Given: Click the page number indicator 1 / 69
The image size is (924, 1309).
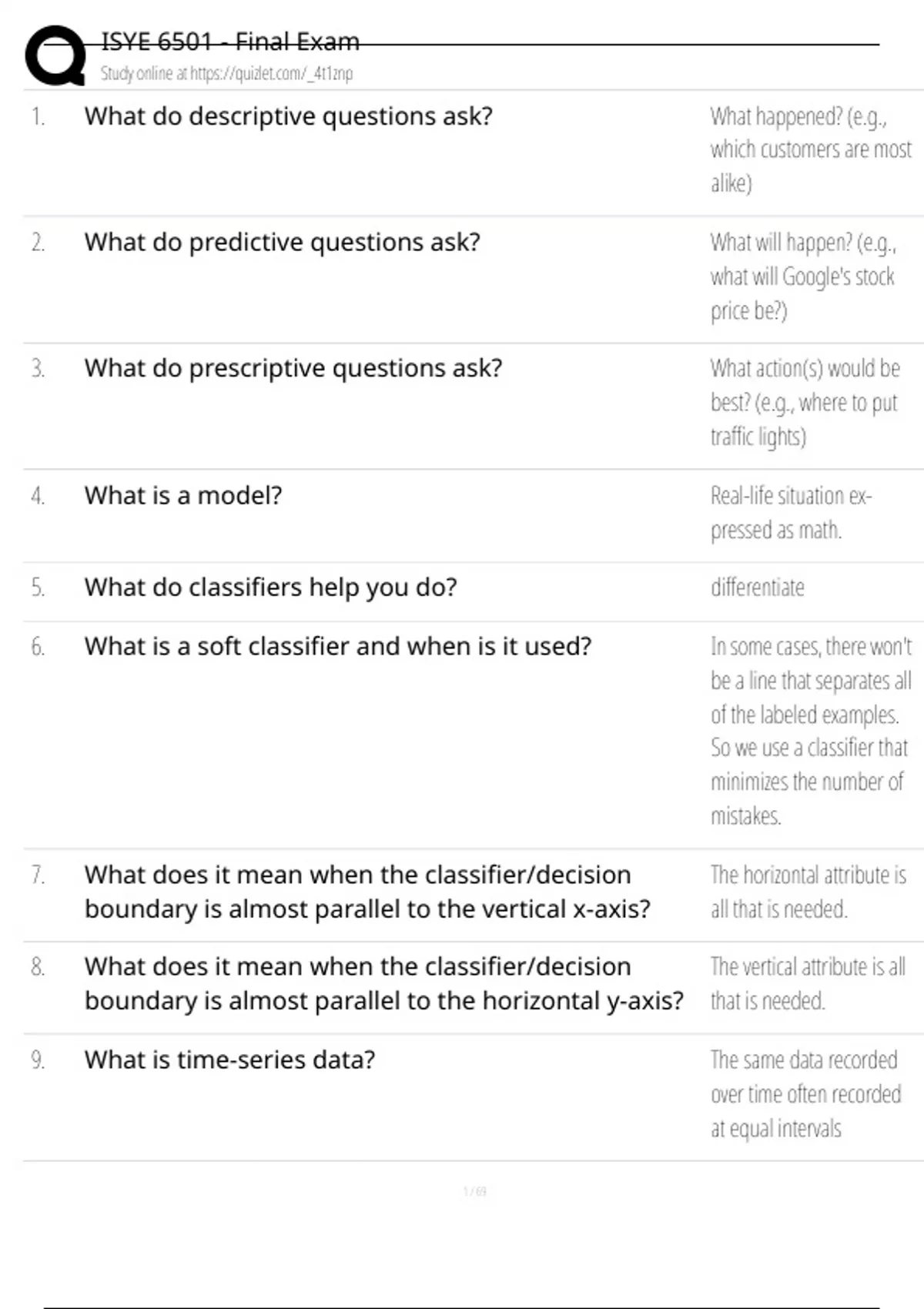Looking at the screenshot, I should [474, 1192].
